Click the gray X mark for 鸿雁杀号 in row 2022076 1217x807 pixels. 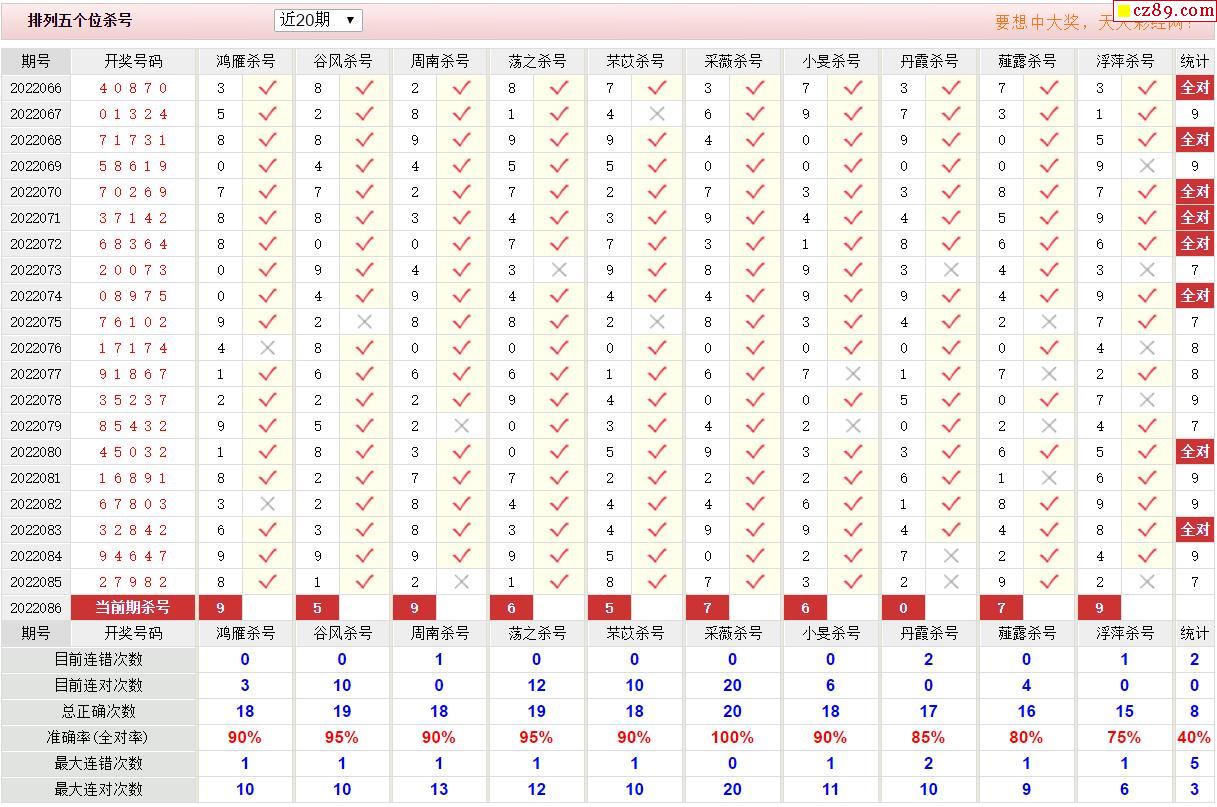pos(267,348)
